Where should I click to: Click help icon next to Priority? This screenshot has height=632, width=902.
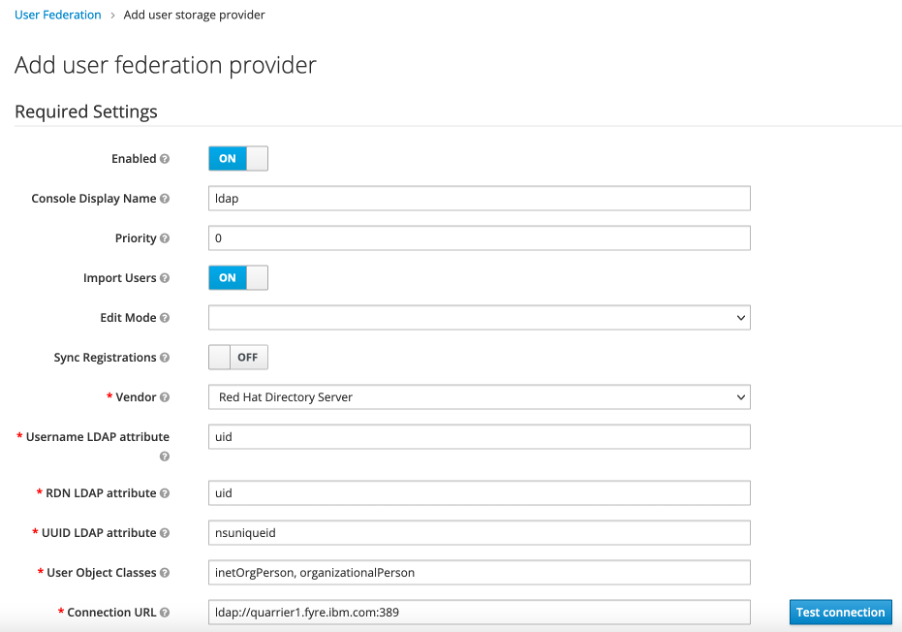tap(165, 238)
